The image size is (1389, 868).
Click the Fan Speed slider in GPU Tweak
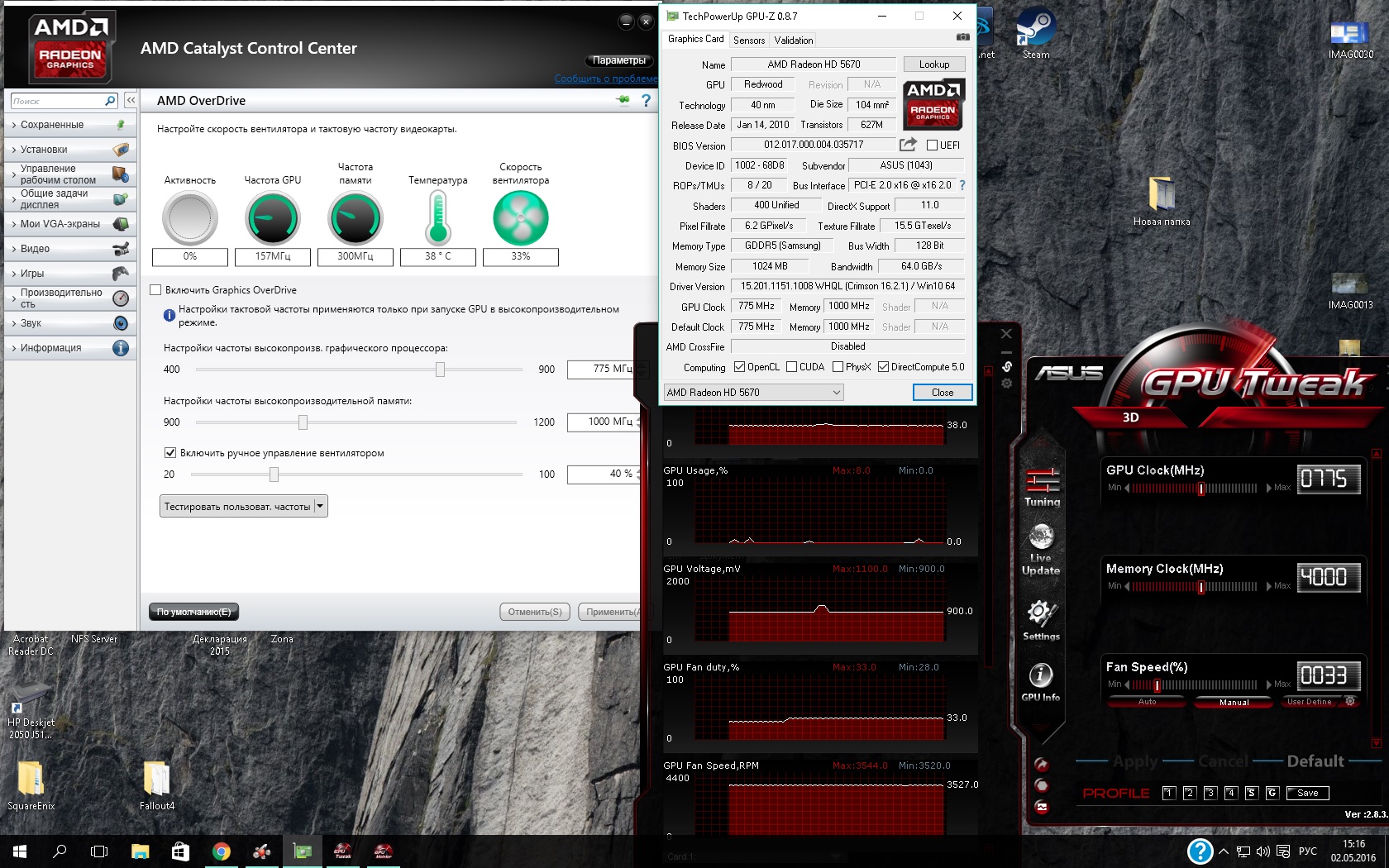(x=1195, y=684)
